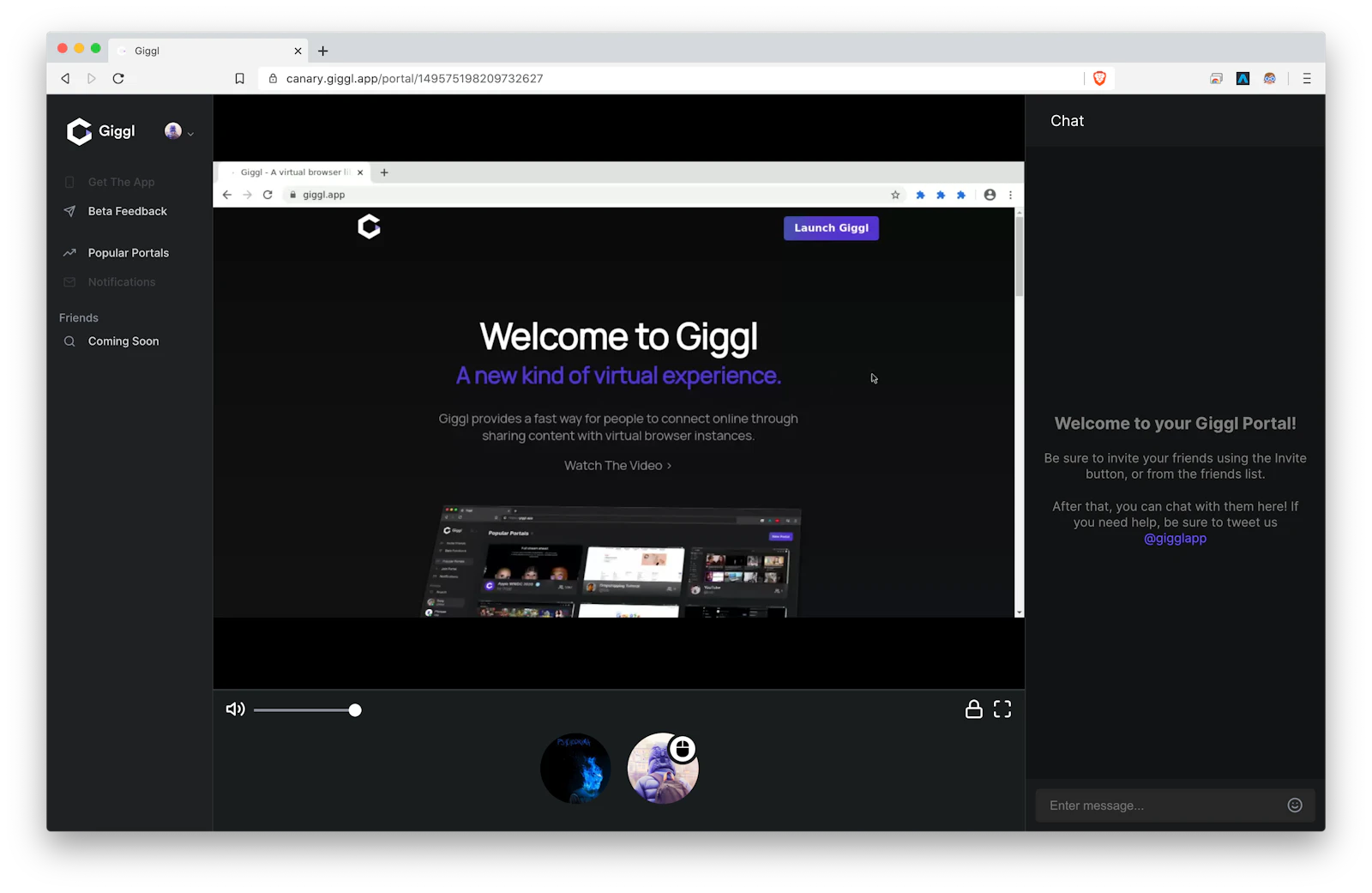Go to Popular Portals
The width and height of the screenshot is (1372, 893).
click(x=128, y=253)
